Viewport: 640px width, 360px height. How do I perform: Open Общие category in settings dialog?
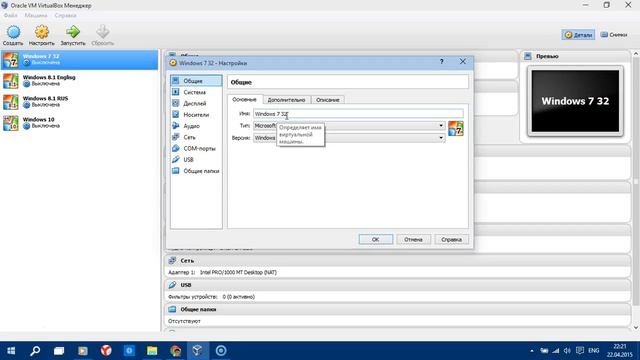[196, 81]
